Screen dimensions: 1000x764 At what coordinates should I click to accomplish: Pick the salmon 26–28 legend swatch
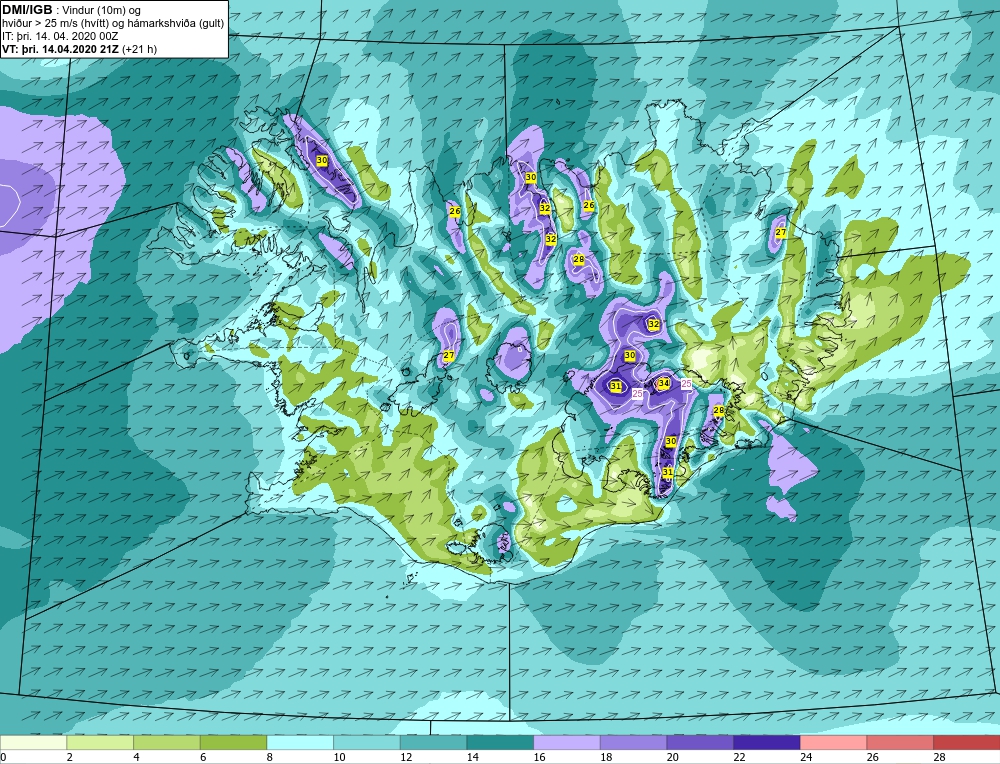pos(900,742)
